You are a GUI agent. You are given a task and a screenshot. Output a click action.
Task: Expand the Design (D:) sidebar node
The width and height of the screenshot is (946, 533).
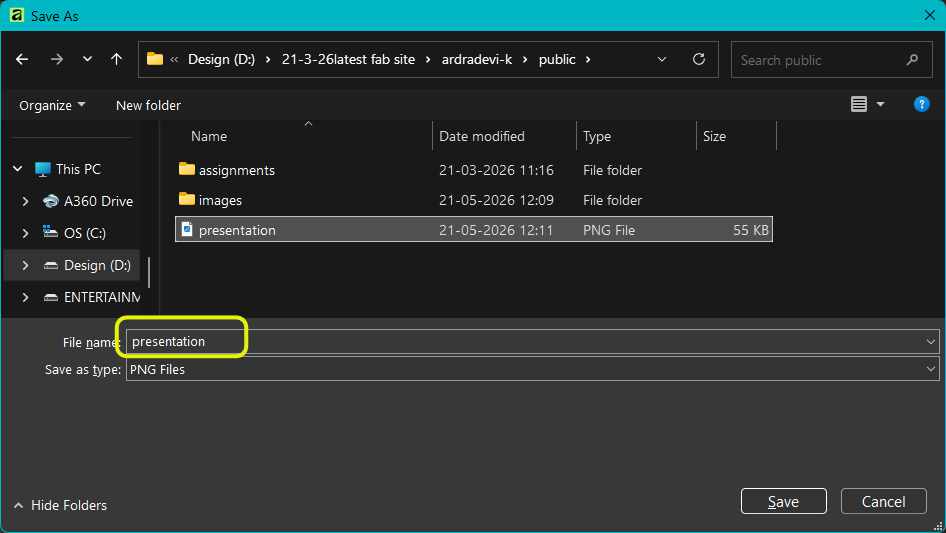tap(25, 265)
